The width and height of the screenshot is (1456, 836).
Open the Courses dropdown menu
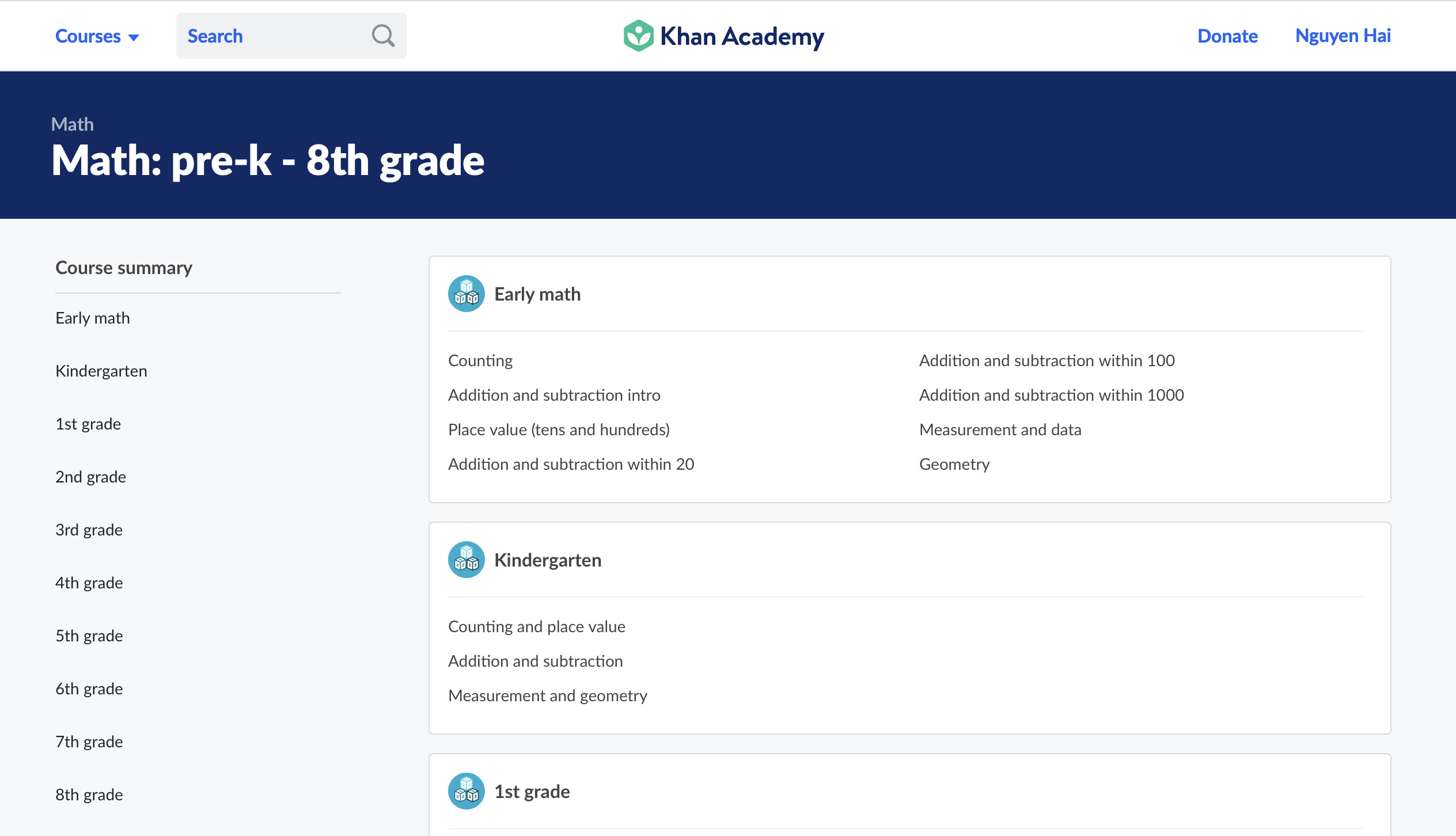(88, 36)
